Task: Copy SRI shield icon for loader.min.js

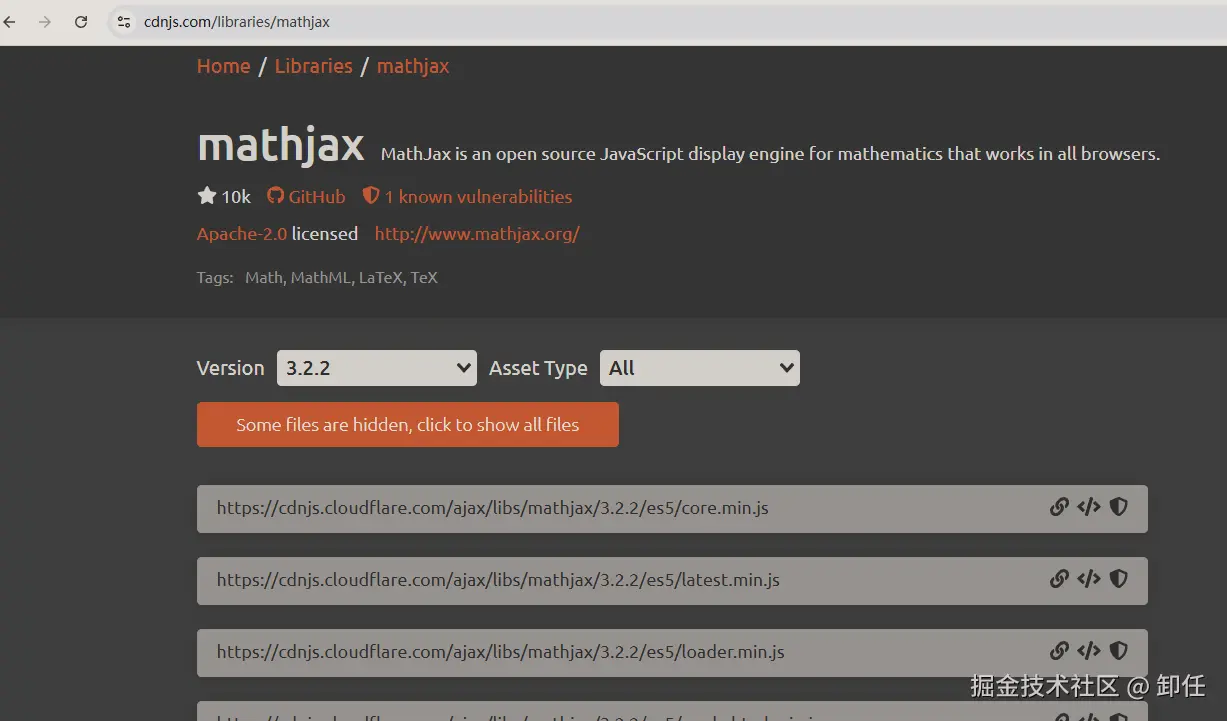Action: coord(1119,651)
